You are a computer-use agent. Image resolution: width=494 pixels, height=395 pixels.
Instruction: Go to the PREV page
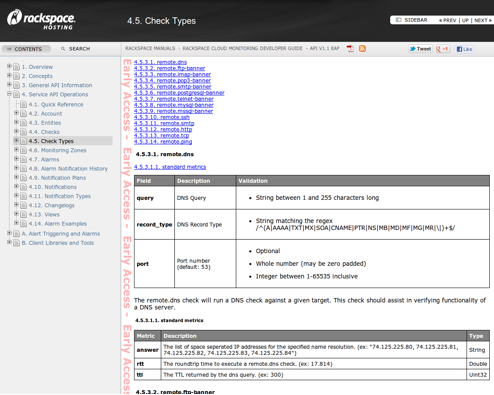[447, 20]
